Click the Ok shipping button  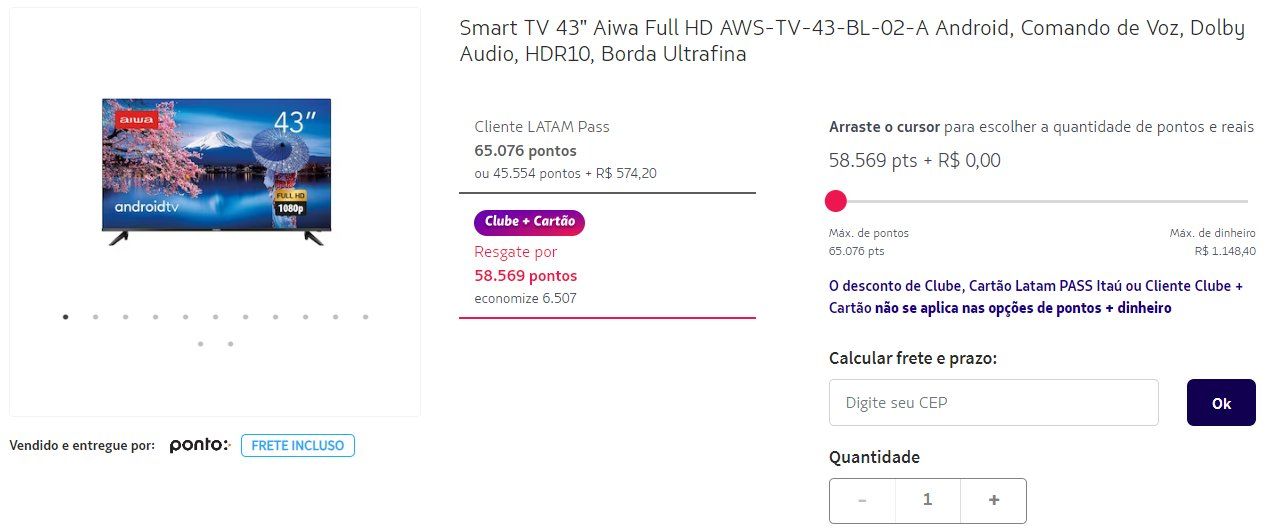1221,403
